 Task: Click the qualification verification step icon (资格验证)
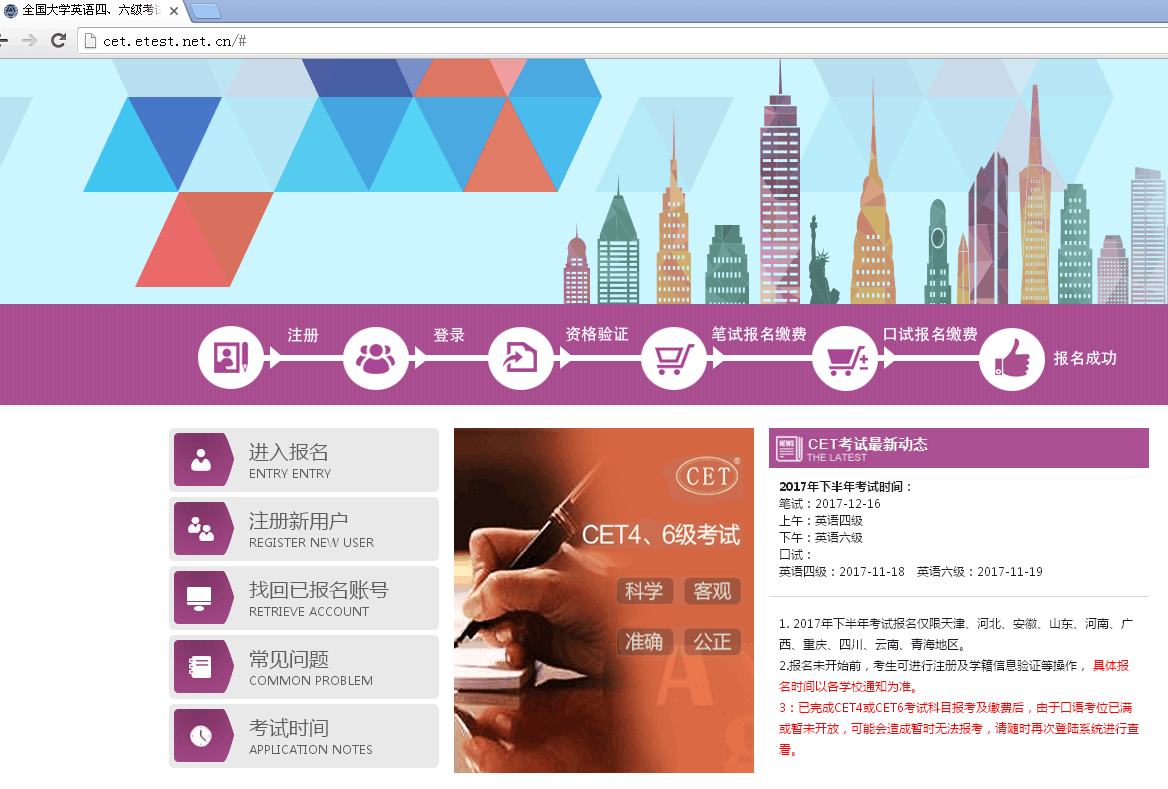(x=521, y=358)
